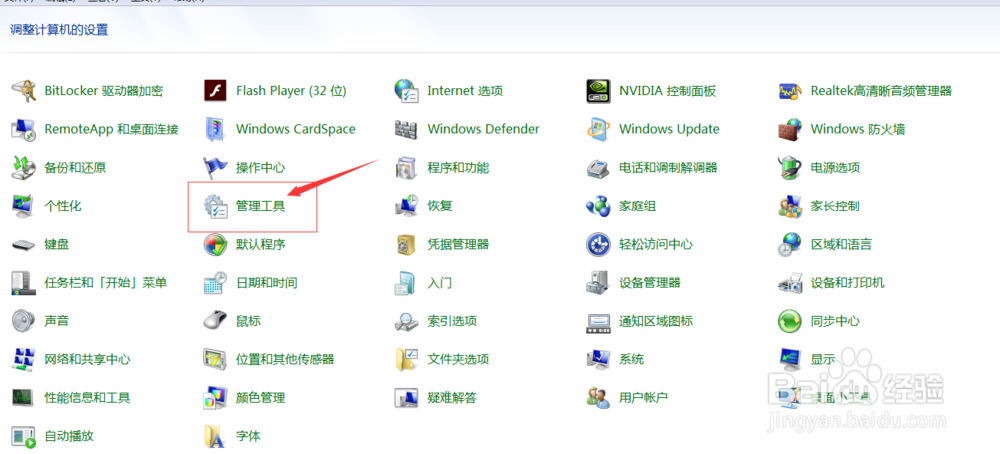Click the Windows Defender wall icon
Screen dimensions: 1000x454
[407, 129]
